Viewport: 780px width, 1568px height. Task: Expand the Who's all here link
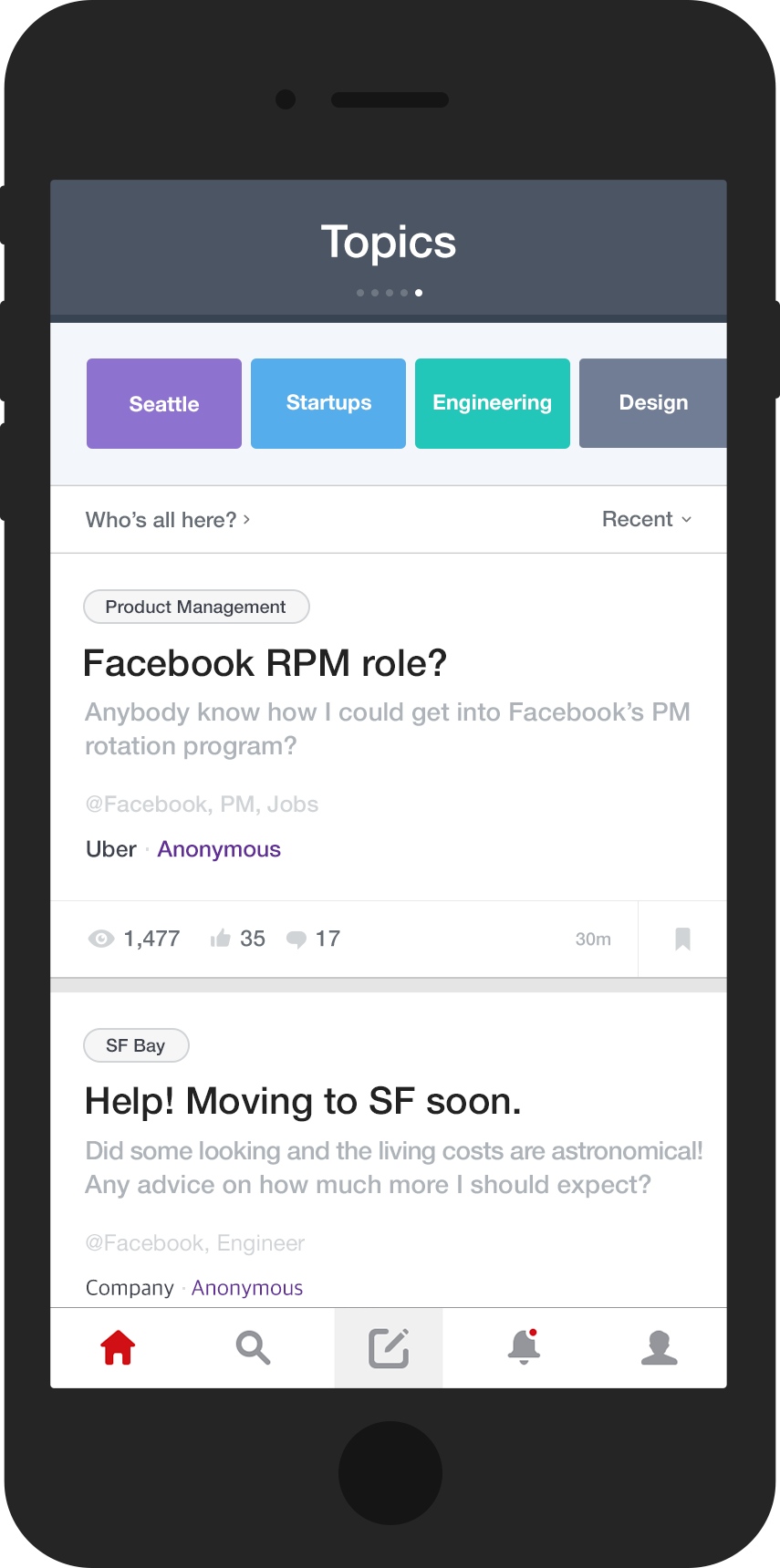tap(168, 520)
